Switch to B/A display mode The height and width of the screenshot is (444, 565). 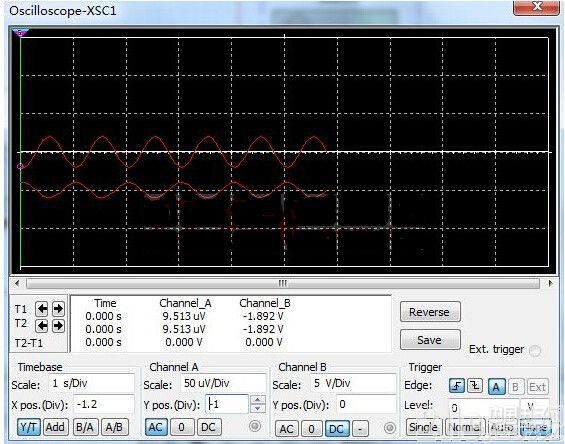pos(85,427)
